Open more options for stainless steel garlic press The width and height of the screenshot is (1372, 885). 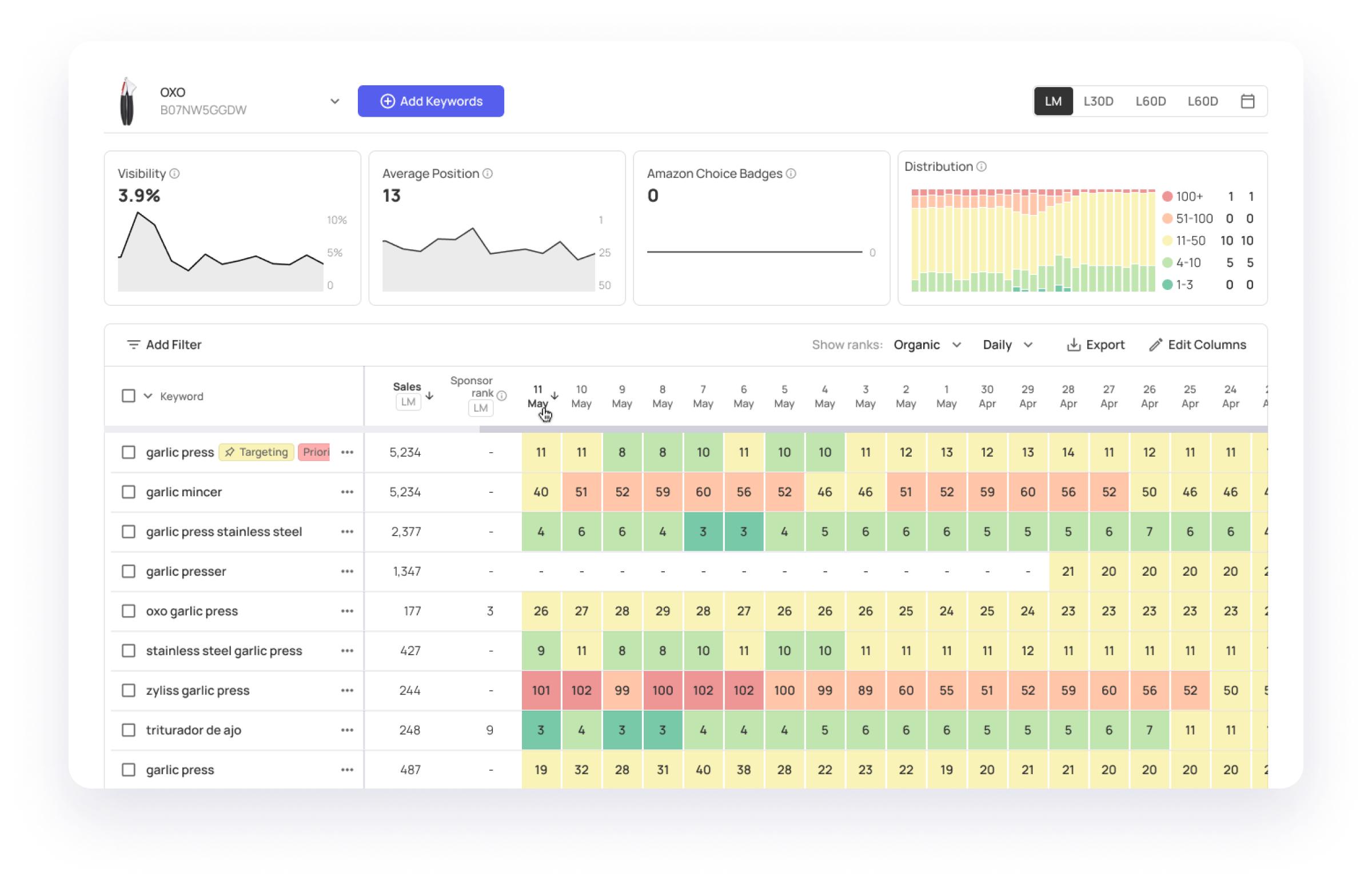coord(347,651)
